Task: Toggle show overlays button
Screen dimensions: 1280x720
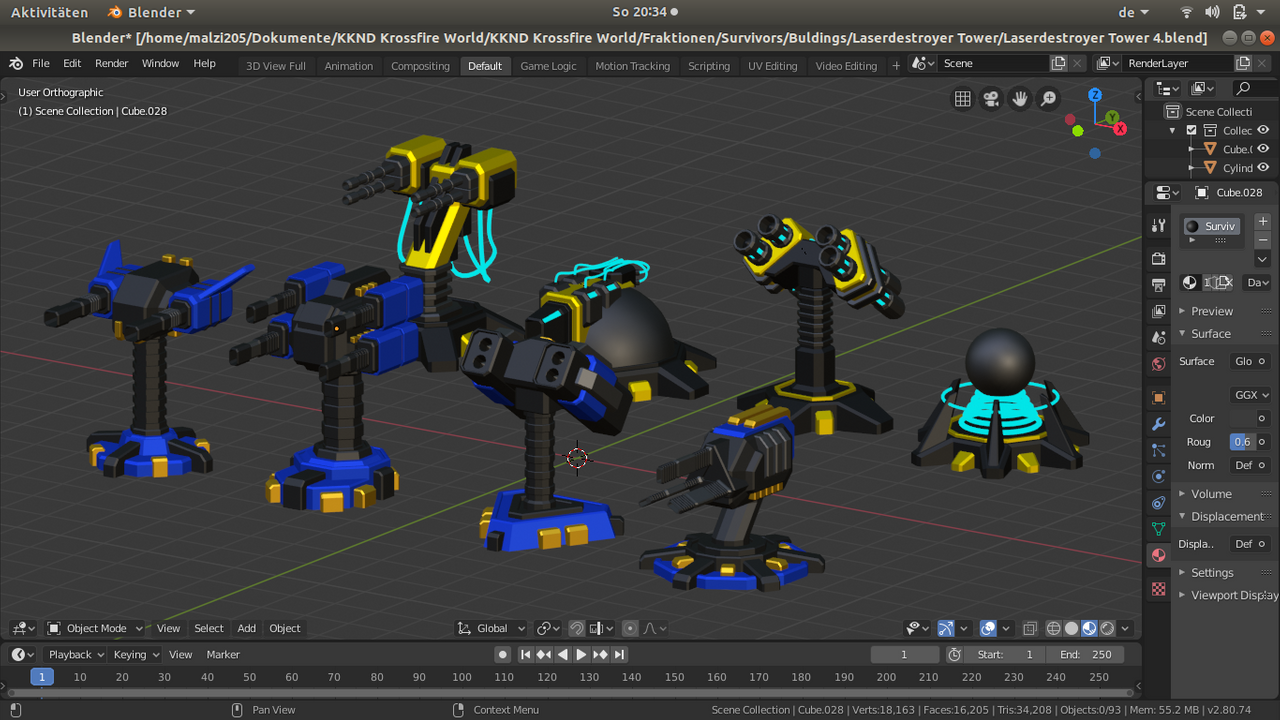Action: (988, 628)
